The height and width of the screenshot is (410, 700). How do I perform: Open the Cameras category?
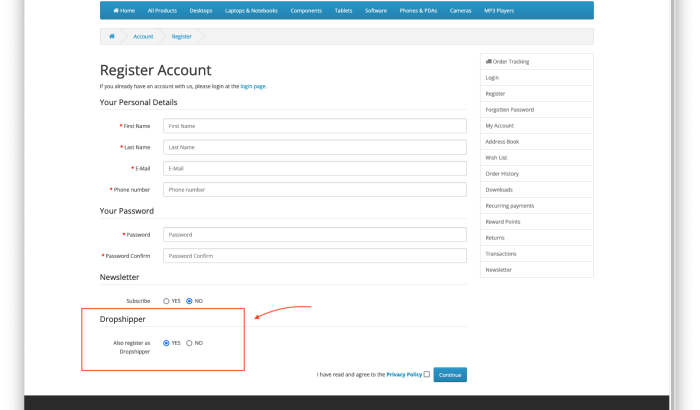point(460,10)
